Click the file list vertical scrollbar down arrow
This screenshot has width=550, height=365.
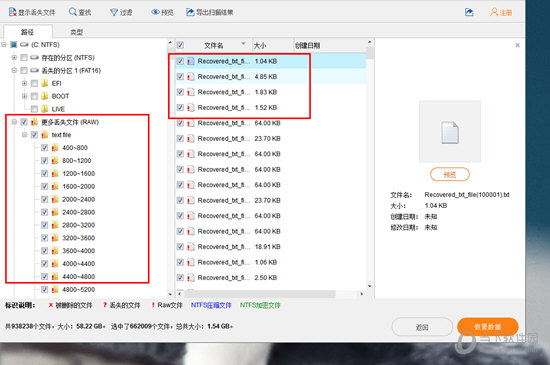tap(369, 286)
